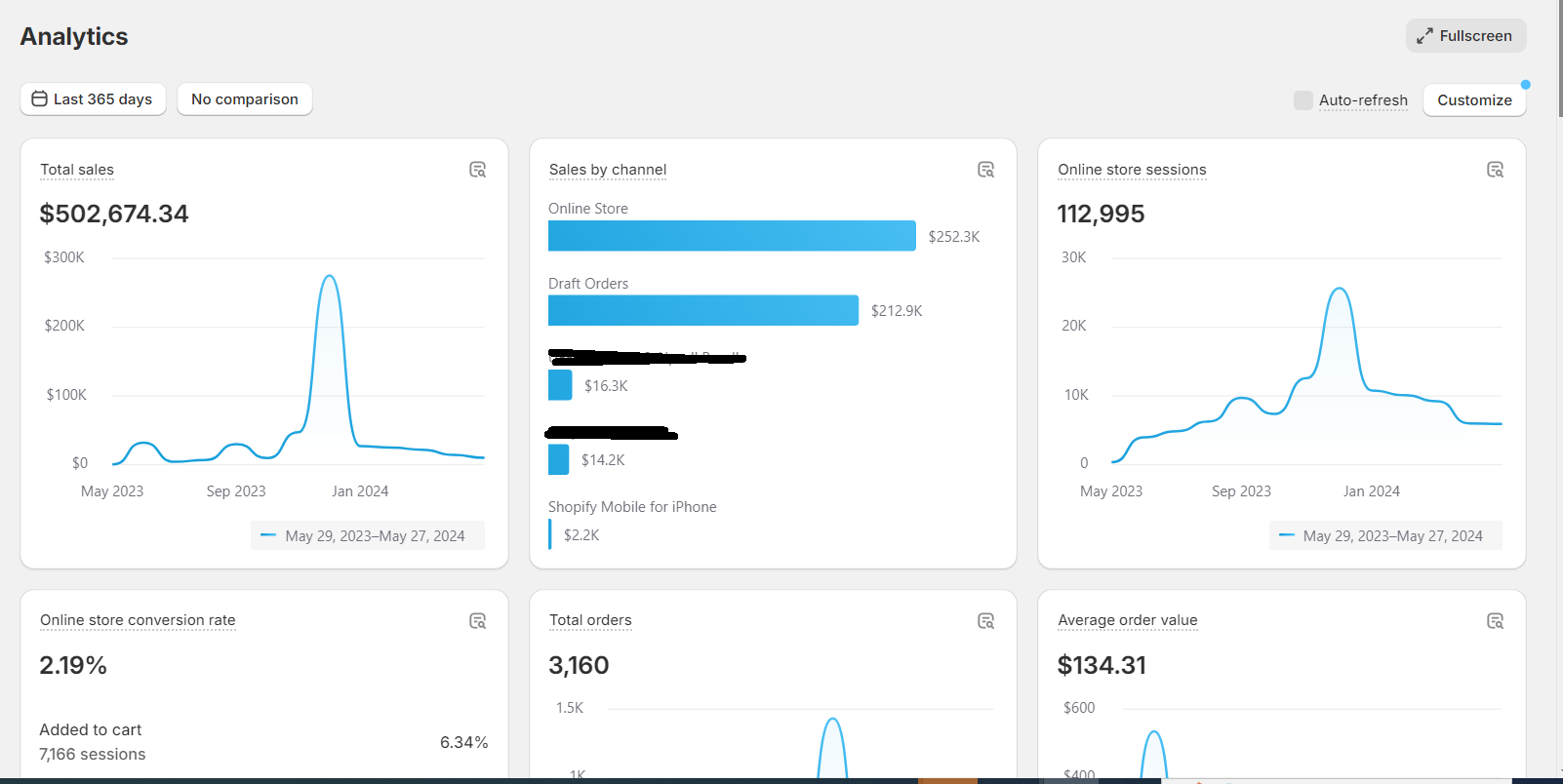Click the Fullscreen button
This screenshot has width=1563, height=784.
1465,36
